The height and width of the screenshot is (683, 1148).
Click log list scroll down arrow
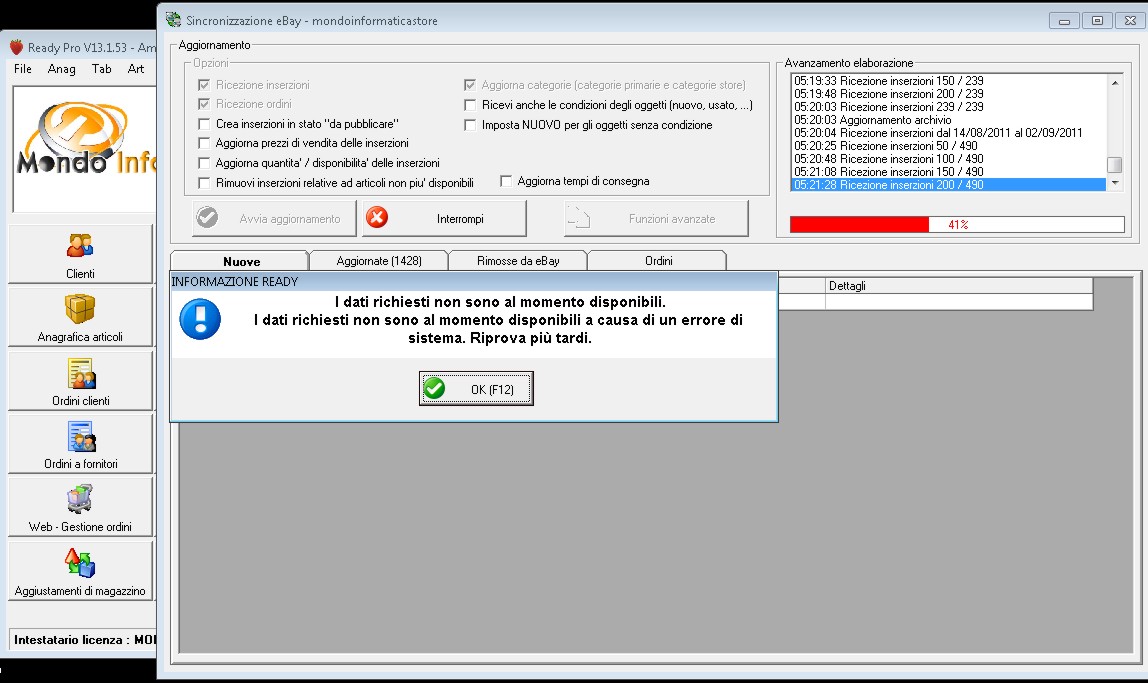1114,183
